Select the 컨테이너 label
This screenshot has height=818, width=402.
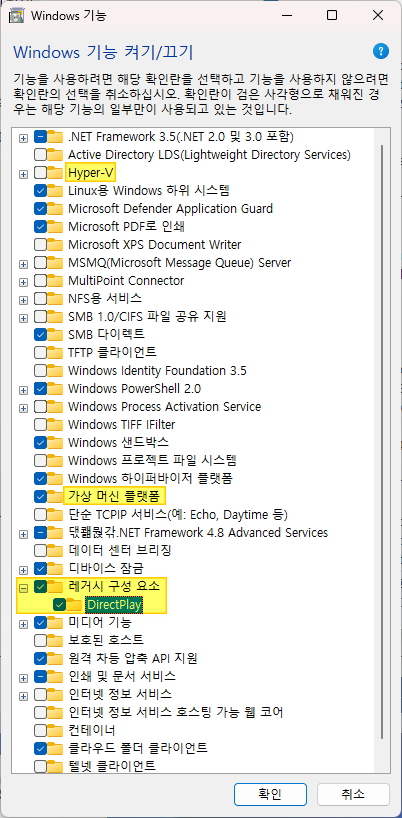point(92,730)
